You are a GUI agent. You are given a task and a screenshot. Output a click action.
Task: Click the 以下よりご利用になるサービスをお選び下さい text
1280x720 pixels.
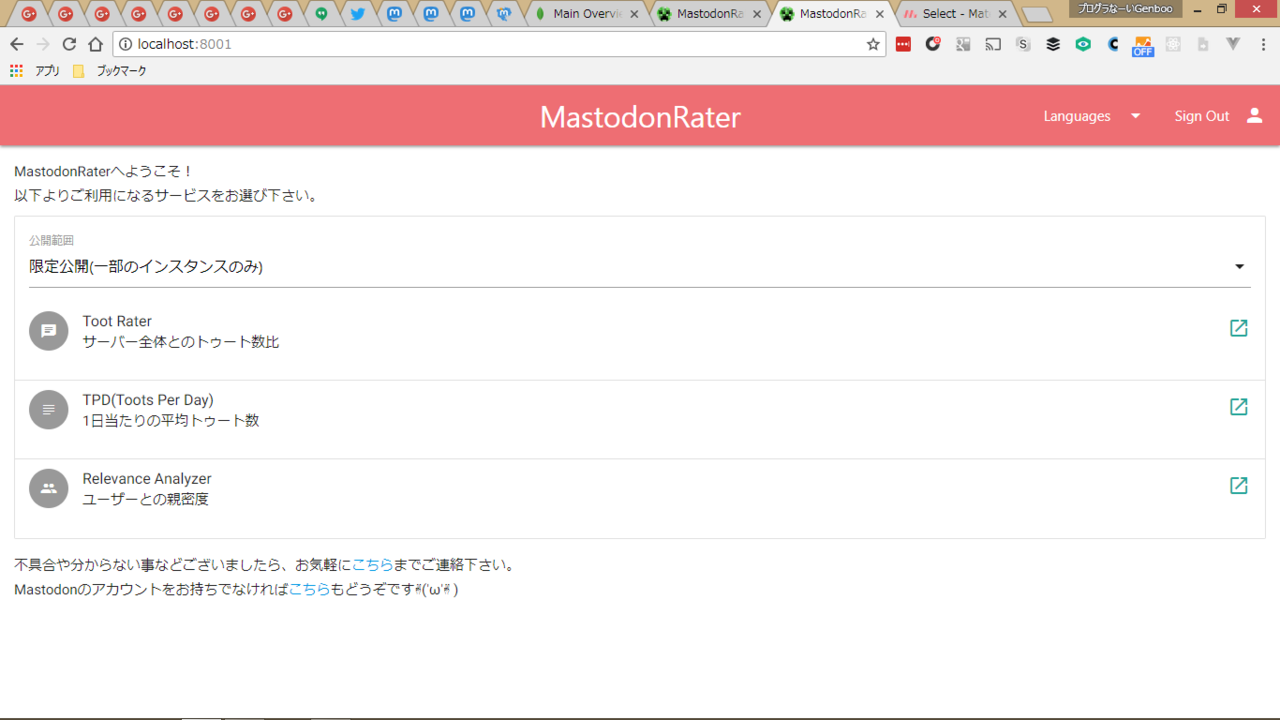click(x=166, y=196)
